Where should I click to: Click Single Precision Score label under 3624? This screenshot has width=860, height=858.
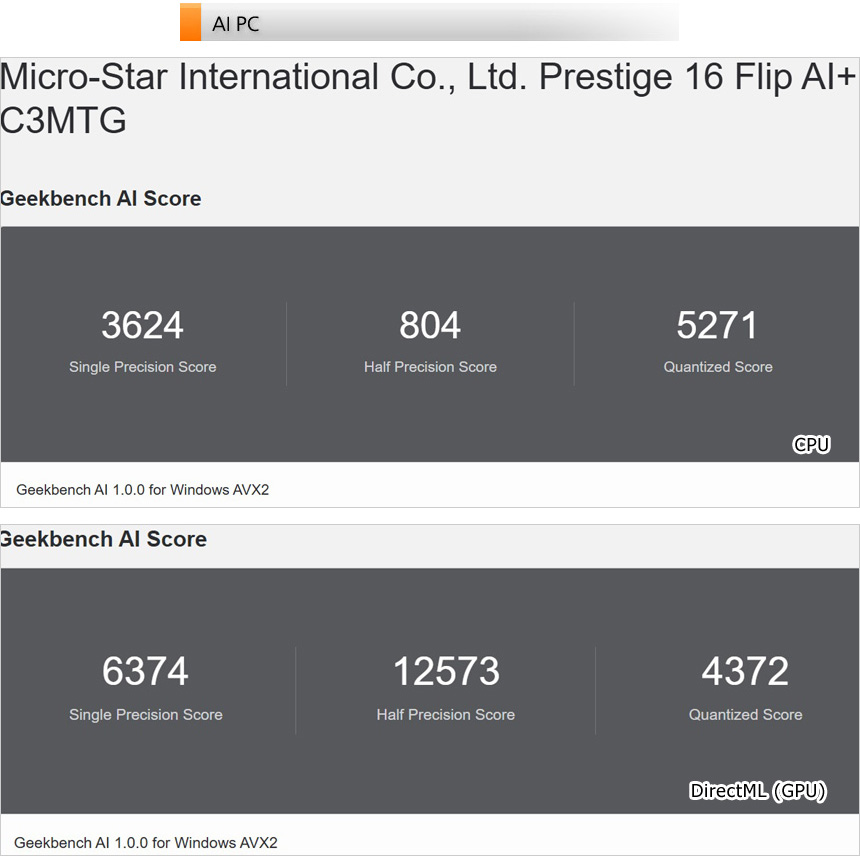[x=142, y=367]
